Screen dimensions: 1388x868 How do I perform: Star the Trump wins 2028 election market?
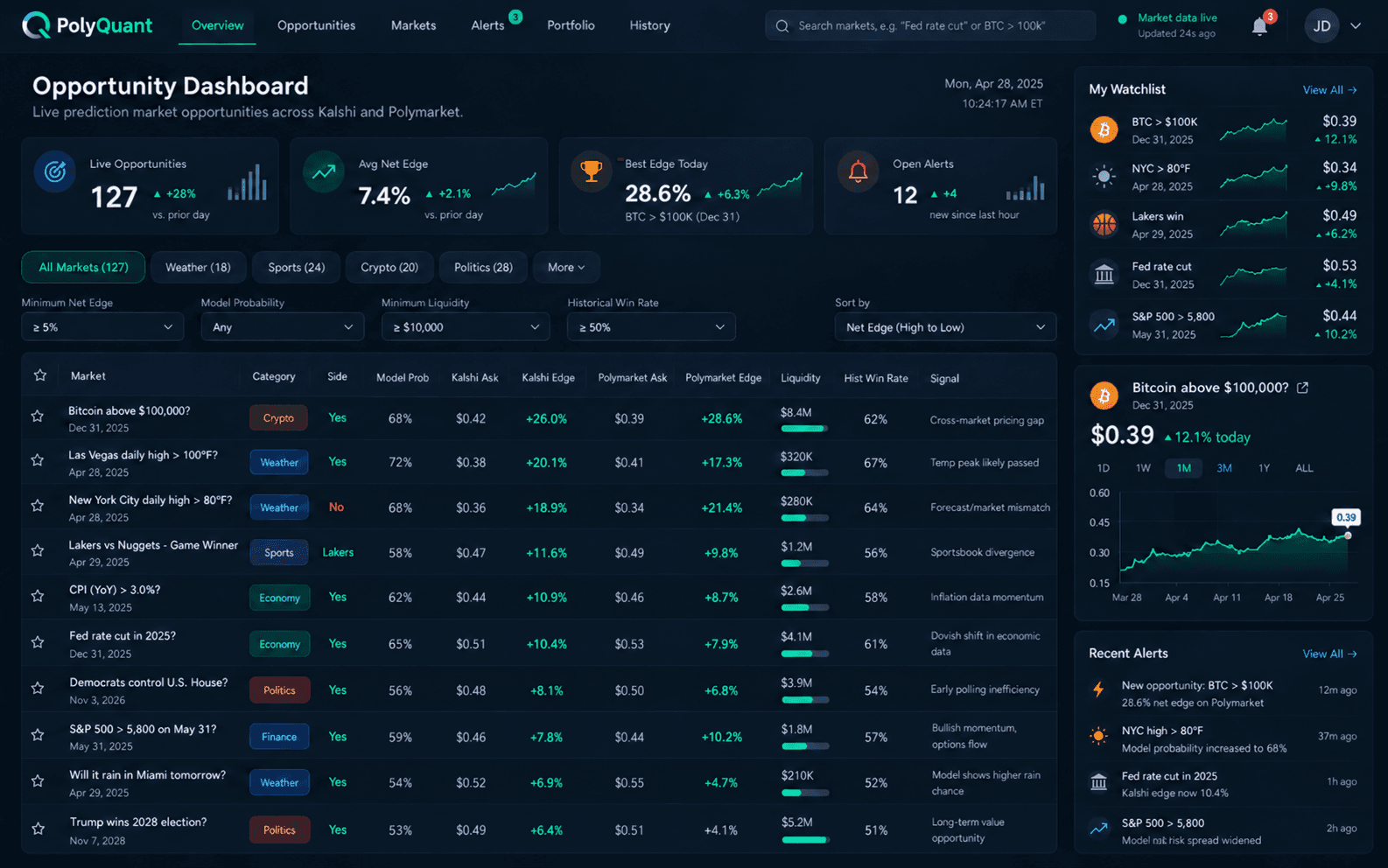[38, 829]
